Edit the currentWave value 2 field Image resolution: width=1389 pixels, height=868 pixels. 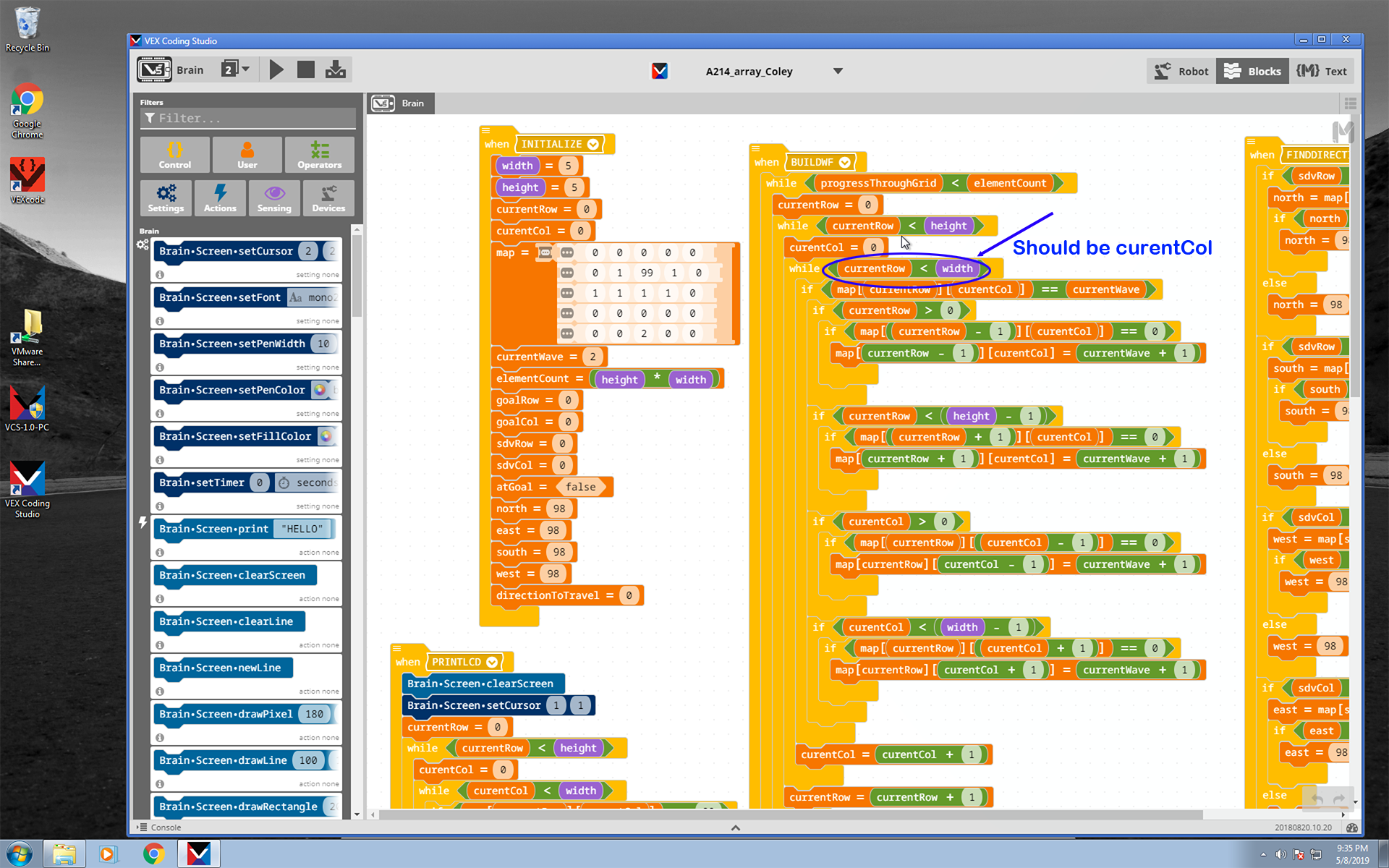click(x=592, y=357)
